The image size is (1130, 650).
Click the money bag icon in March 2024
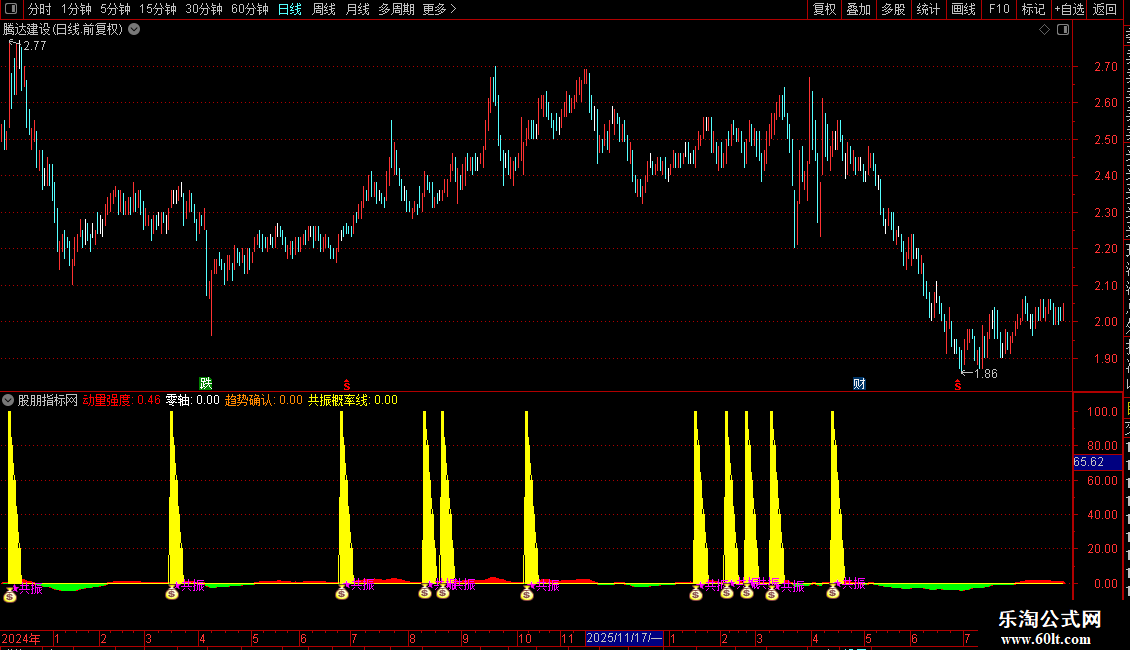click(x=172, y=592)
